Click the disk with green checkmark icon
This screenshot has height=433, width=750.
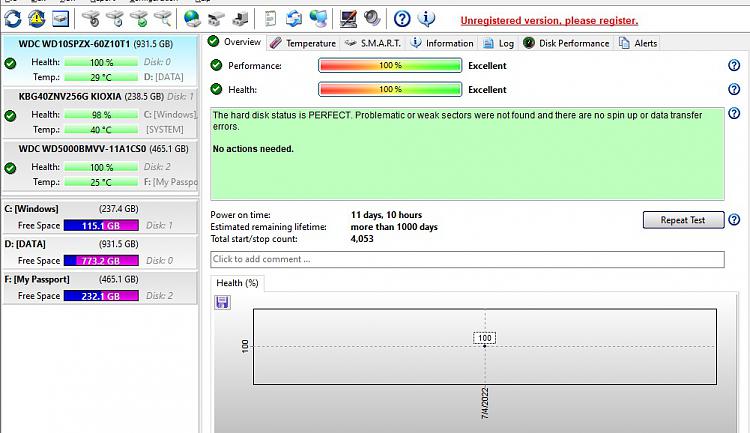[x=139, y=19]
